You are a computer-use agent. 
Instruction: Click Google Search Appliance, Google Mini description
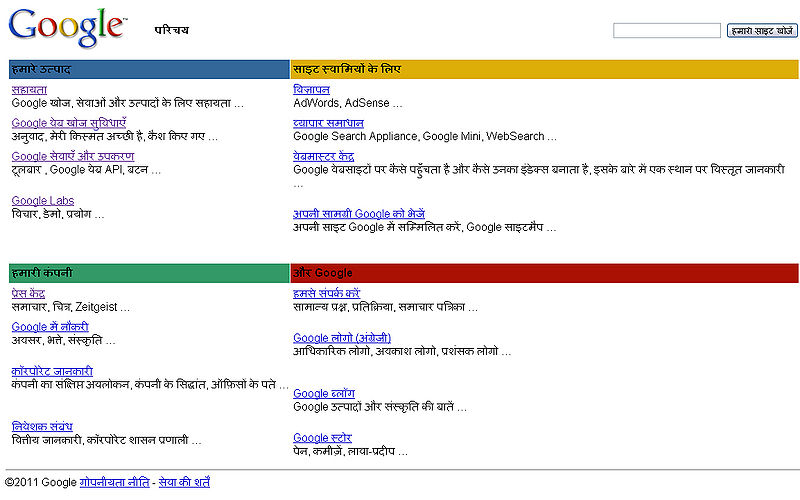pyautogui.click(x=424, y=136)
